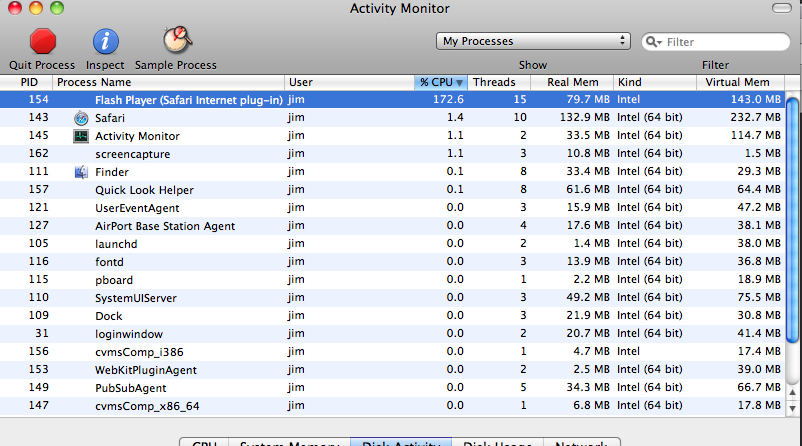Viewport: 802px width, 446px height.
Task: Switch to the Disk Usage tab
Action: pyautogui.click(x=497, y=442)
